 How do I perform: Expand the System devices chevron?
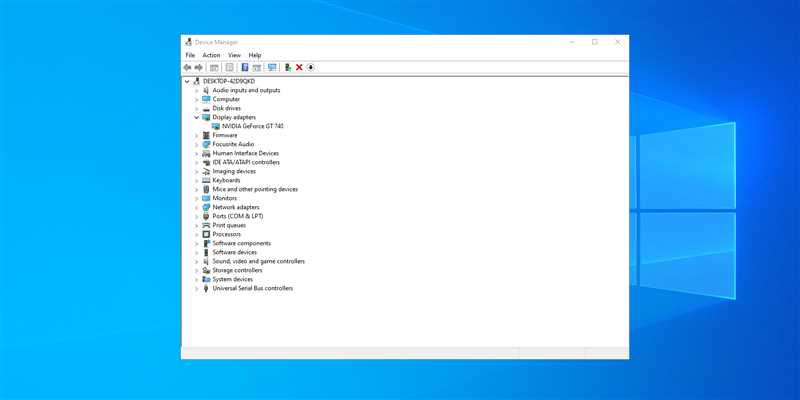(196, 279)
